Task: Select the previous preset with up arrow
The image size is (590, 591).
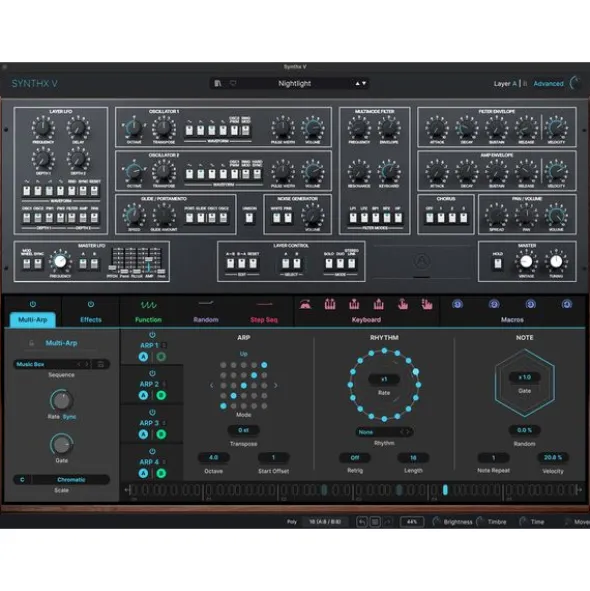Action: pyautogui.click(x=357, y=83)
